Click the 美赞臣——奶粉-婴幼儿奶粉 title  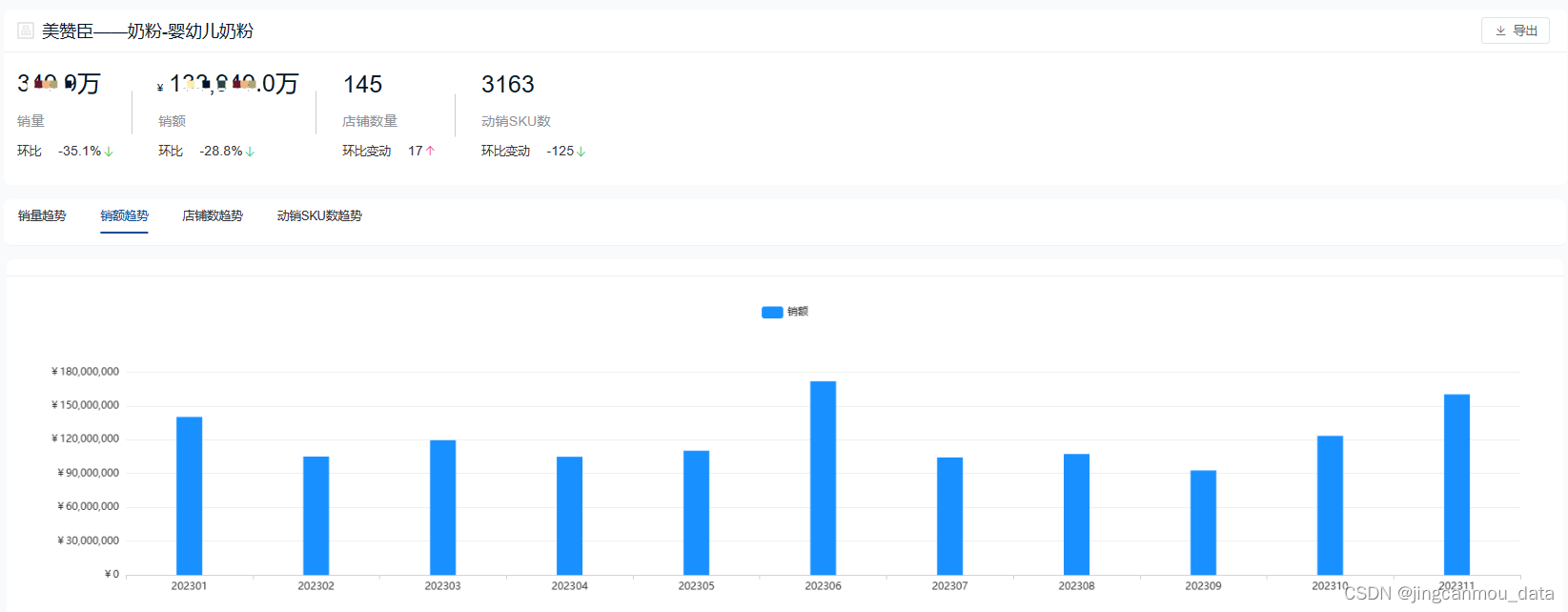(147, 31)
